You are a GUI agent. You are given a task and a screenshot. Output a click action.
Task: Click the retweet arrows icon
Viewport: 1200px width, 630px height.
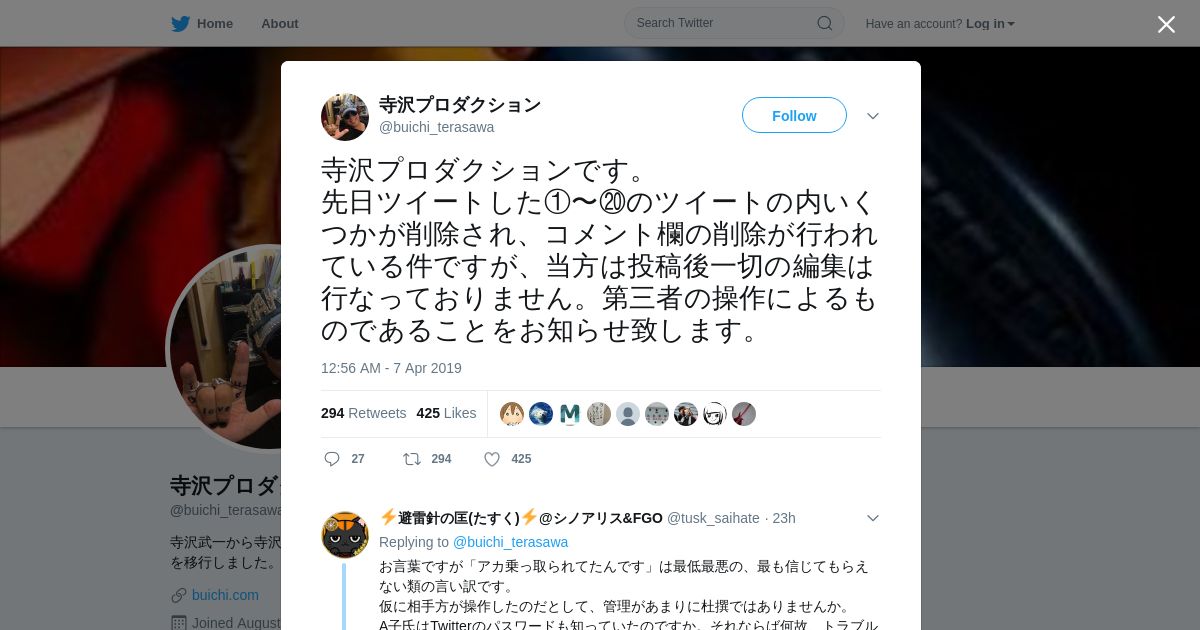412,459
